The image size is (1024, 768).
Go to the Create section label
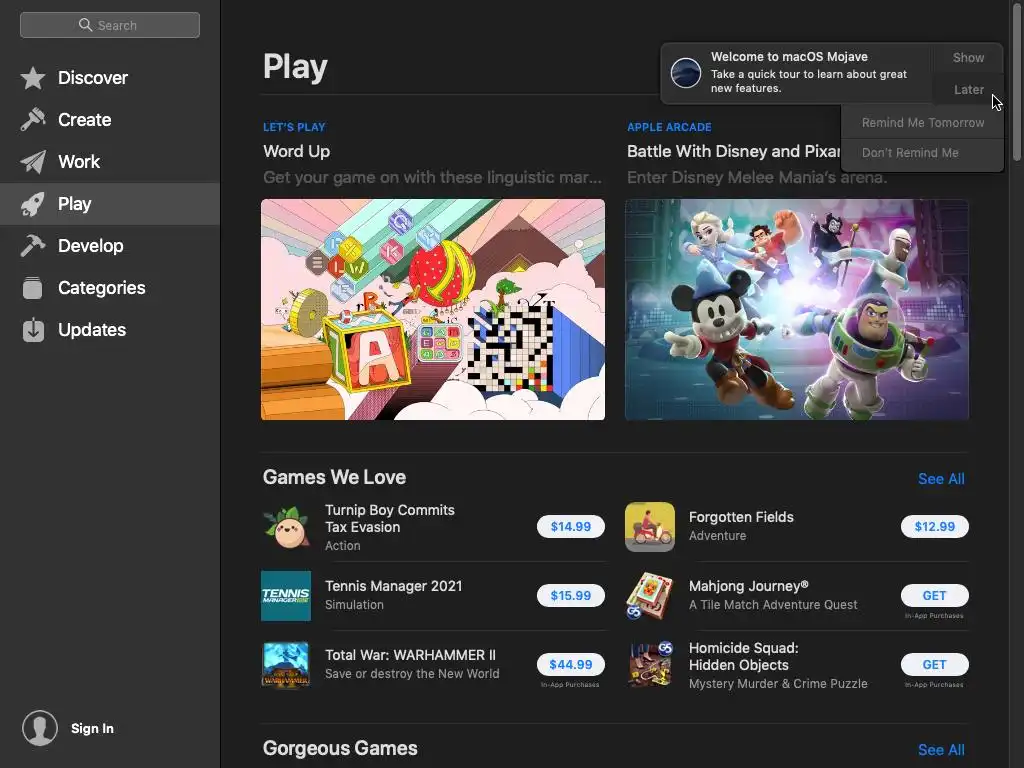(x=84, y=120)
